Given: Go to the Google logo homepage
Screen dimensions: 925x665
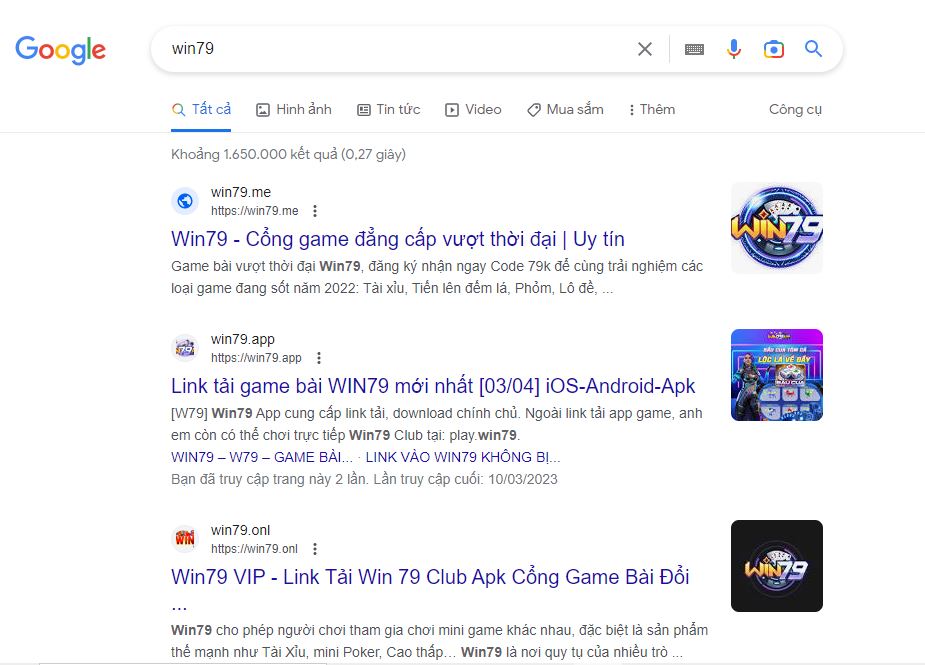Looking at the screenshot, I should (60, 50).
